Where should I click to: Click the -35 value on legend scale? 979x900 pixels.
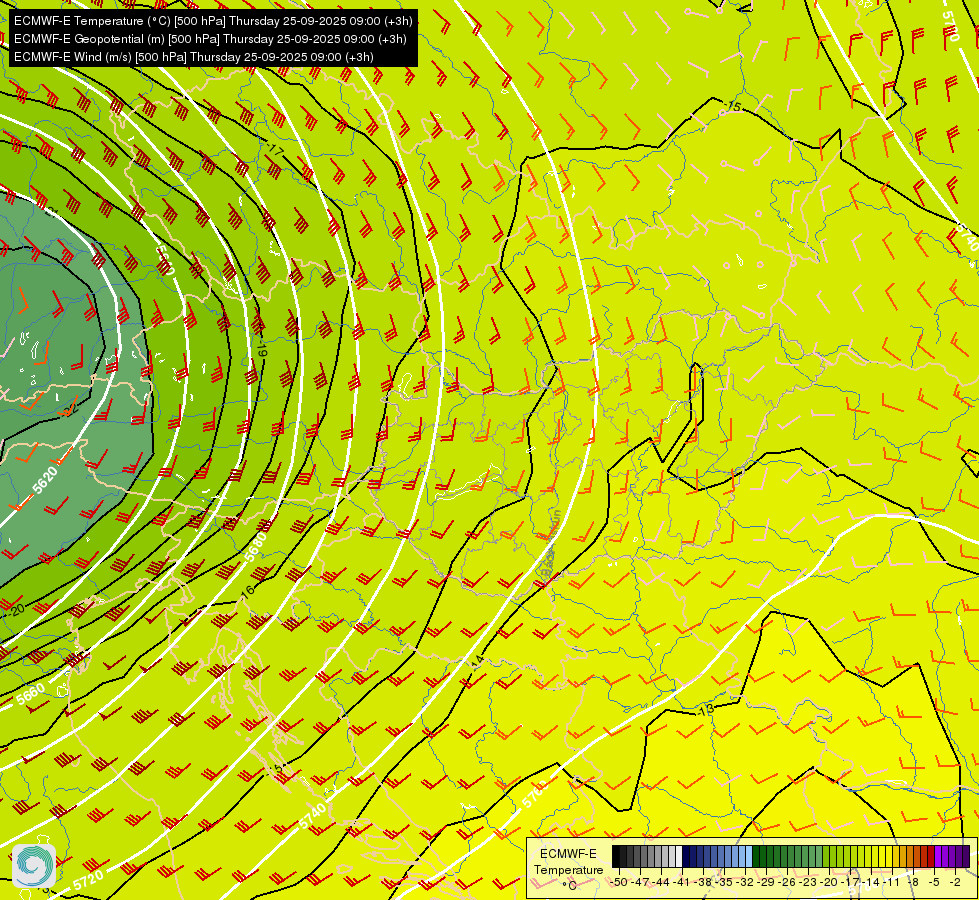(x=724, y=882)
